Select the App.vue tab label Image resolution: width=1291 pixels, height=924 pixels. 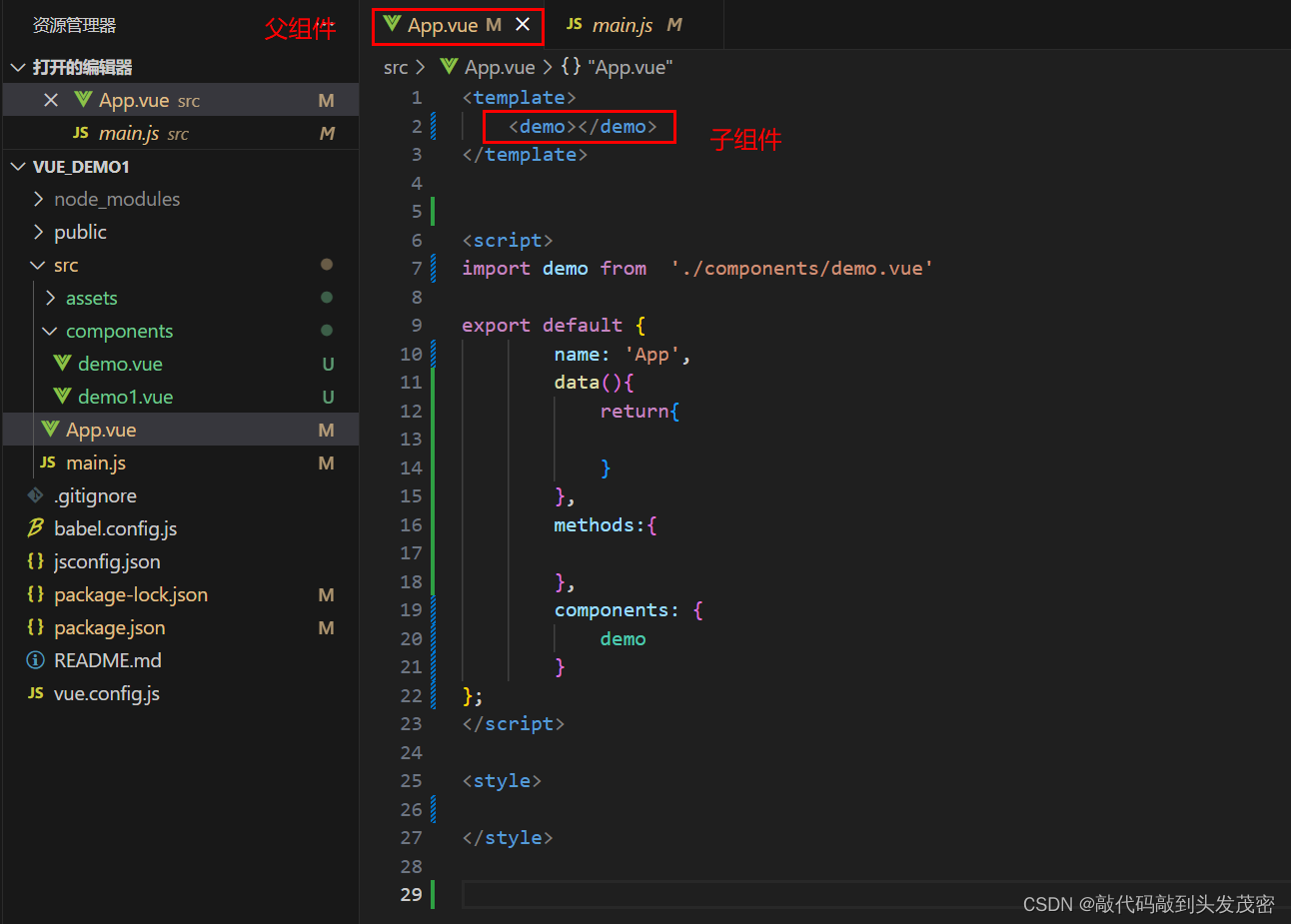pyautogui.click(x=443, y=25)
